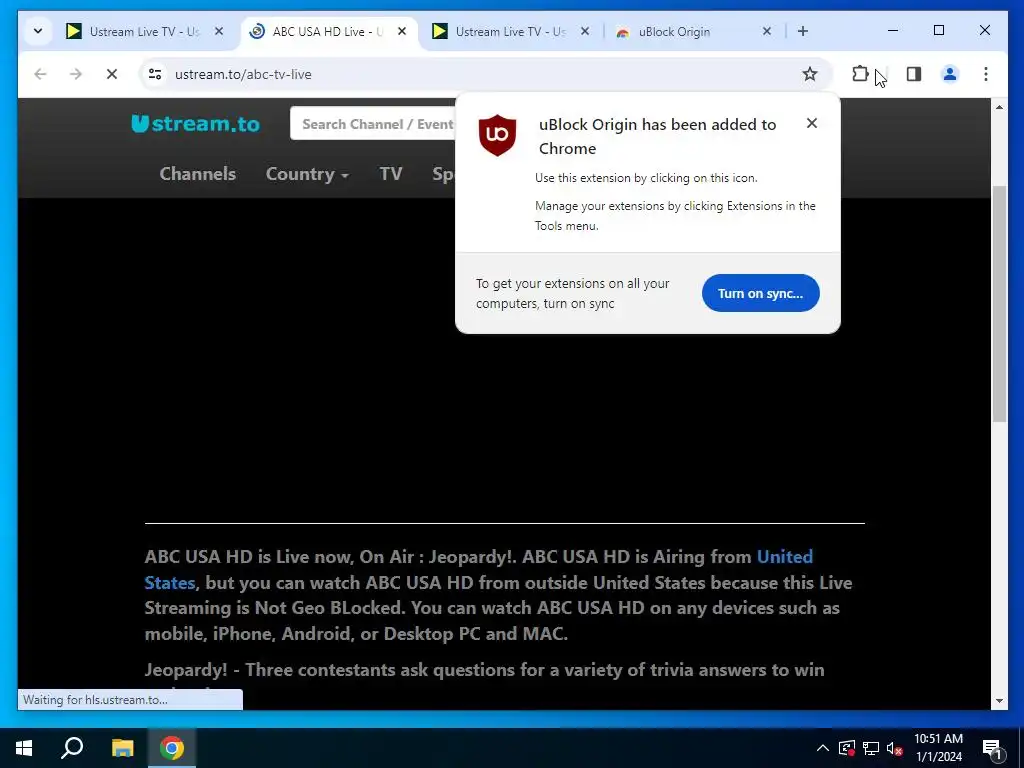Viewport: 1024px width, 768px height.
Task: Go forward to the next page
Action: [76, 74]
